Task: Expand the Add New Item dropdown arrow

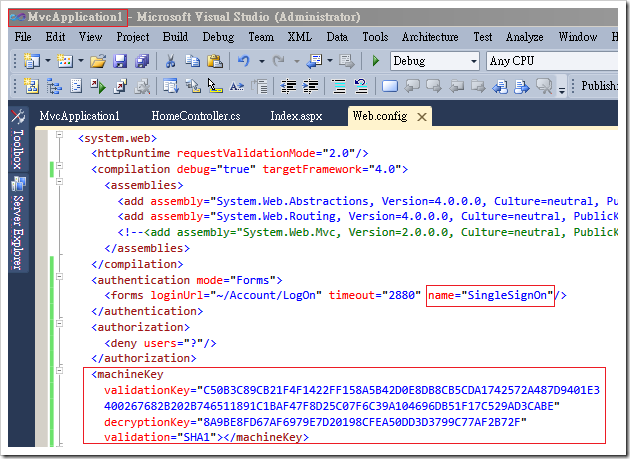Action: click(x=81, y=61)
